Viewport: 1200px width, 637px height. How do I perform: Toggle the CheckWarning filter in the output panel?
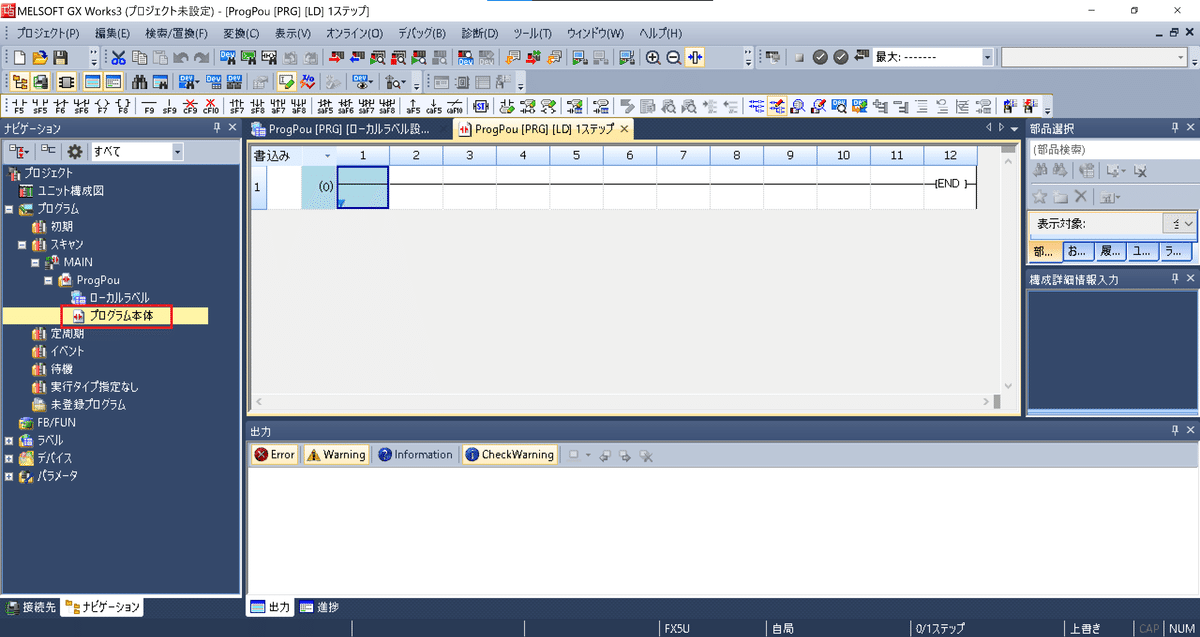(510, 454)
